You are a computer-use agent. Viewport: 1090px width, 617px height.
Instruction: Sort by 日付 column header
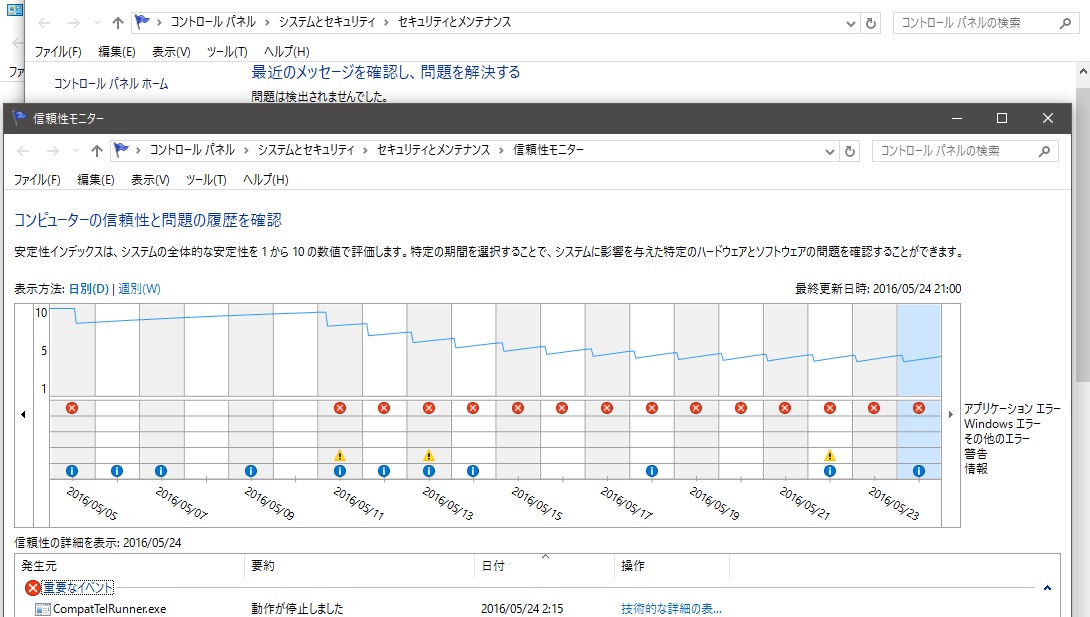(545, 566)
